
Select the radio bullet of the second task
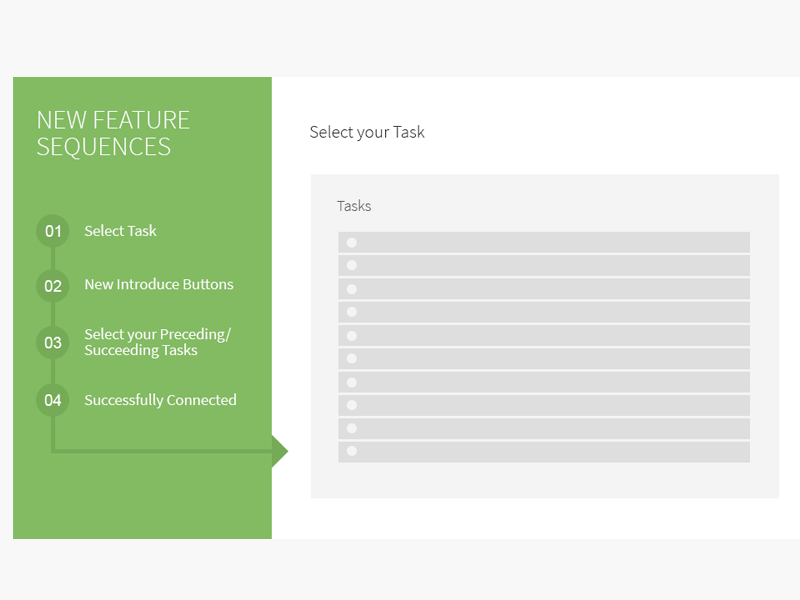tap(351, 265)
